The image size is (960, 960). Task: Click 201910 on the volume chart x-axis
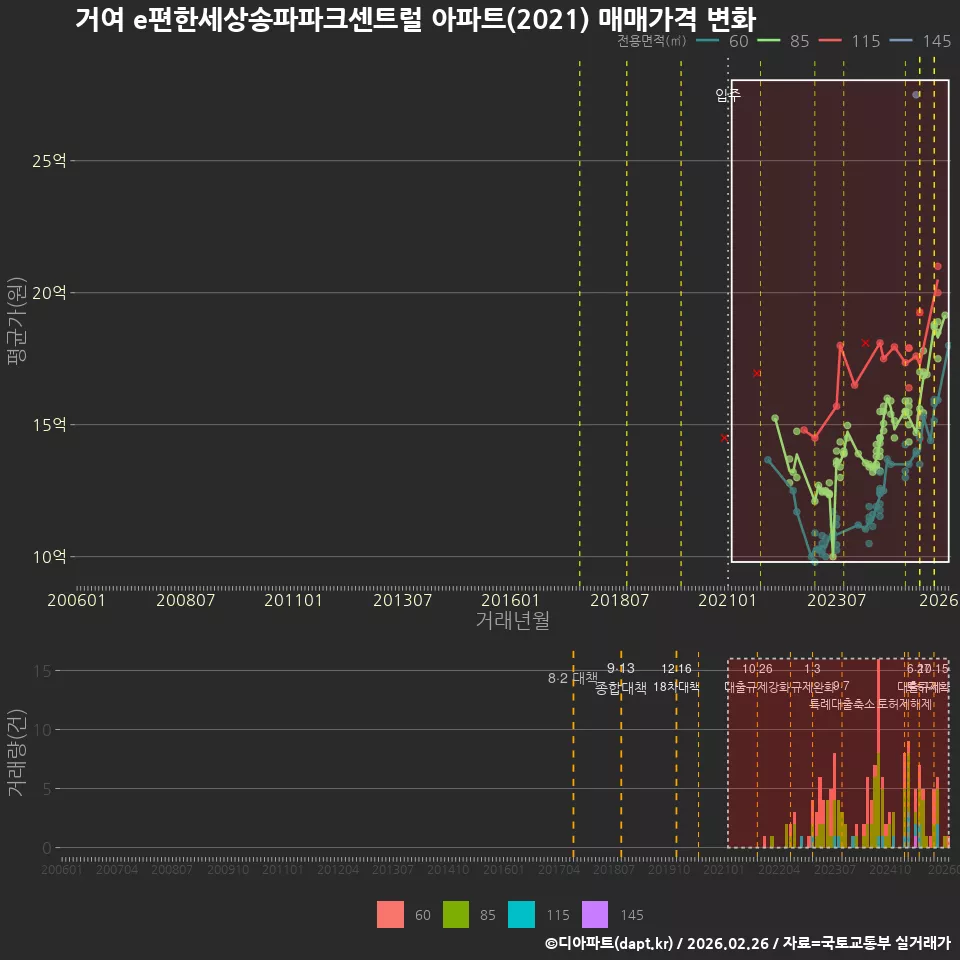669,869
